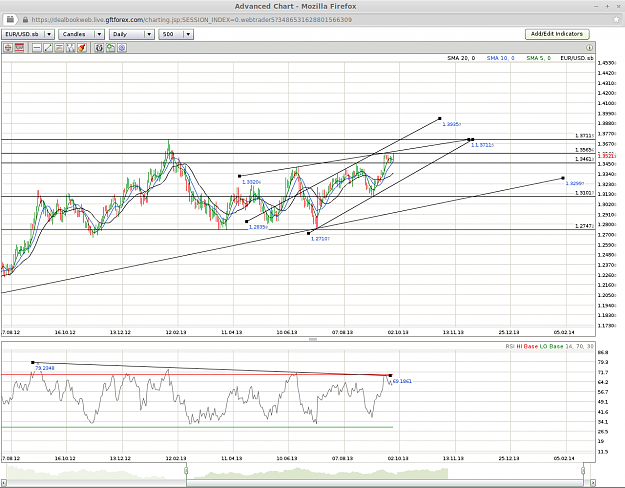The image size is (625, 488).
Task: Clear drawings with the broom icon
Action: pyautogui.click(x=82, y=48)
